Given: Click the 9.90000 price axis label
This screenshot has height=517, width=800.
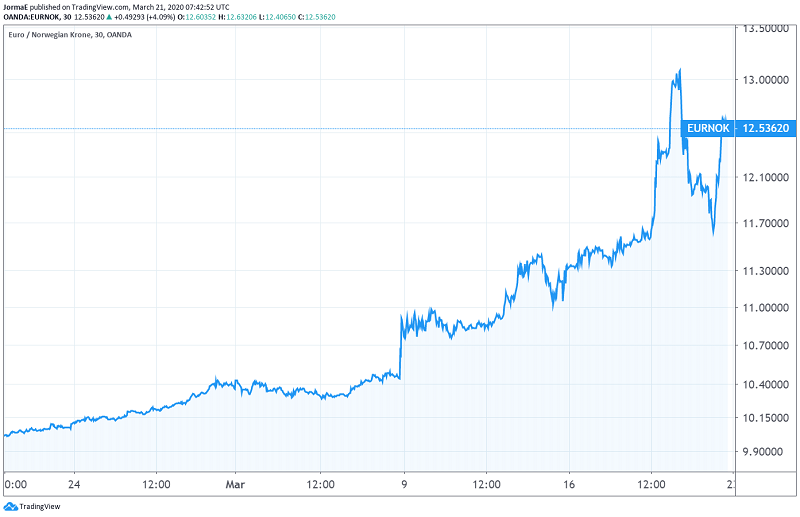Looking at the screenshot, I should click(762, 452).
